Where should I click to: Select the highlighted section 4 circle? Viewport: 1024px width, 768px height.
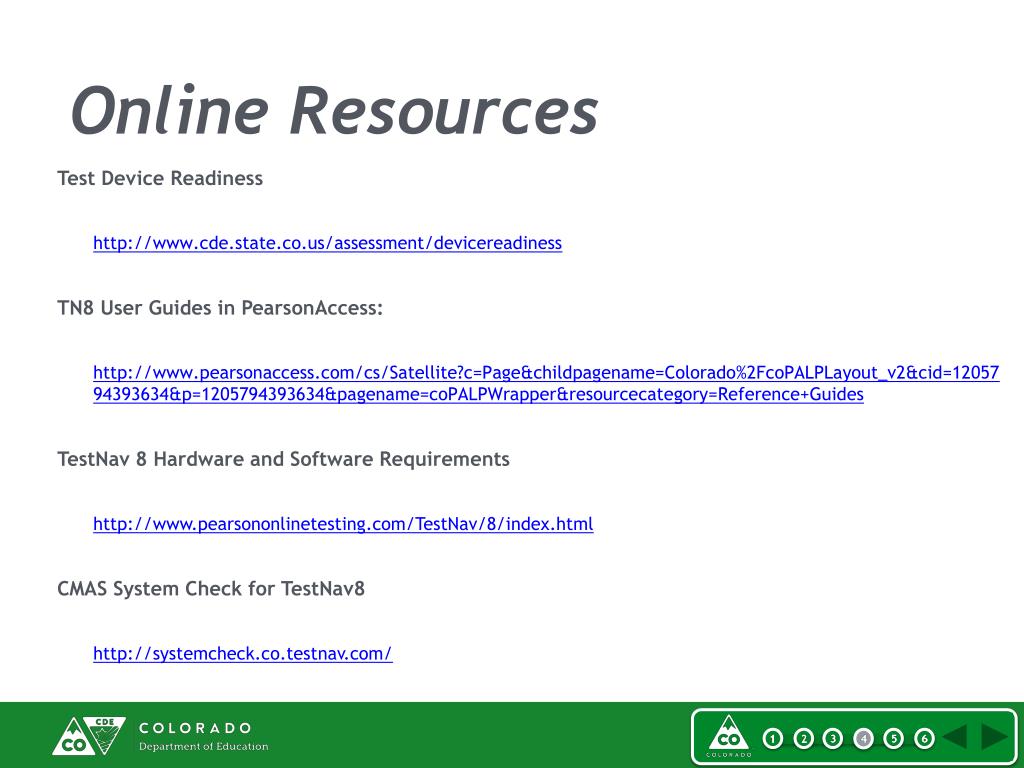pos(863,739)
